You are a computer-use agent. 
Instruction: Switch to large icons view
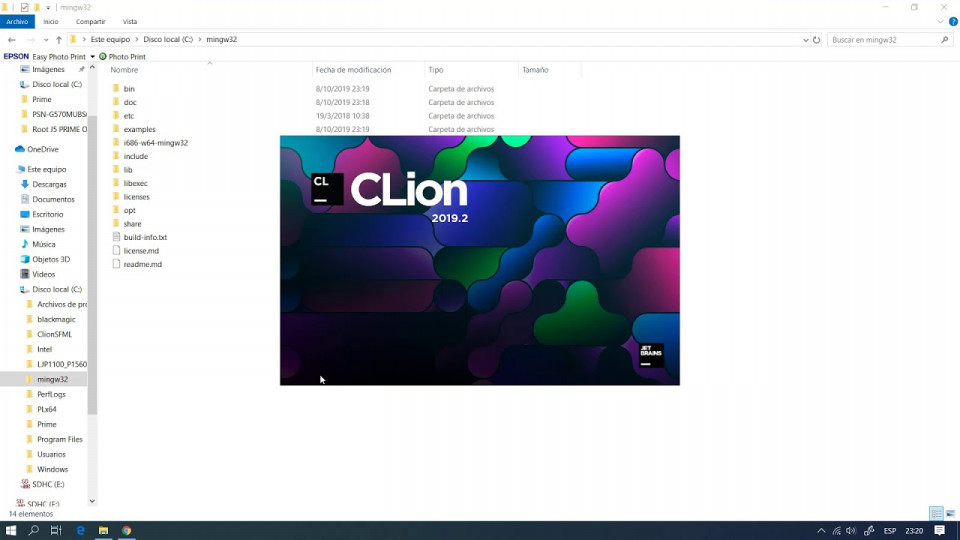[950, 514]
